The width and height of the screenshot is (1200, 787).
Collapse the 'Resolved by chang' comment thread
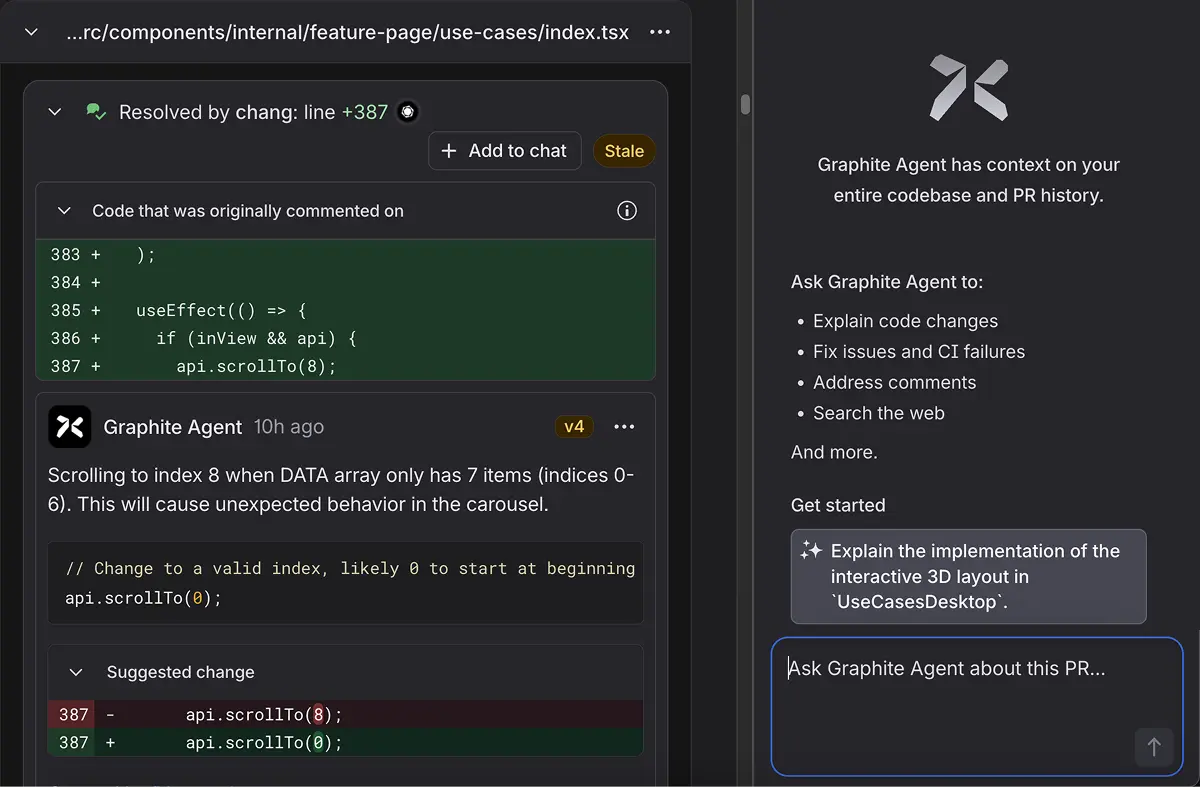tap(55, 112)
